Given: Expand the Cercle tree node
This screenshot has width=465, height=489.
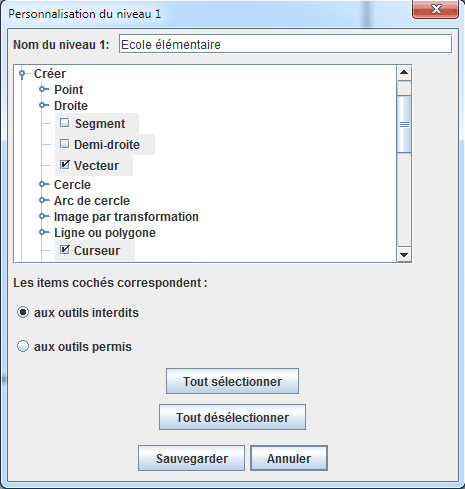Looking at the screenshot, I should point(42,184).
